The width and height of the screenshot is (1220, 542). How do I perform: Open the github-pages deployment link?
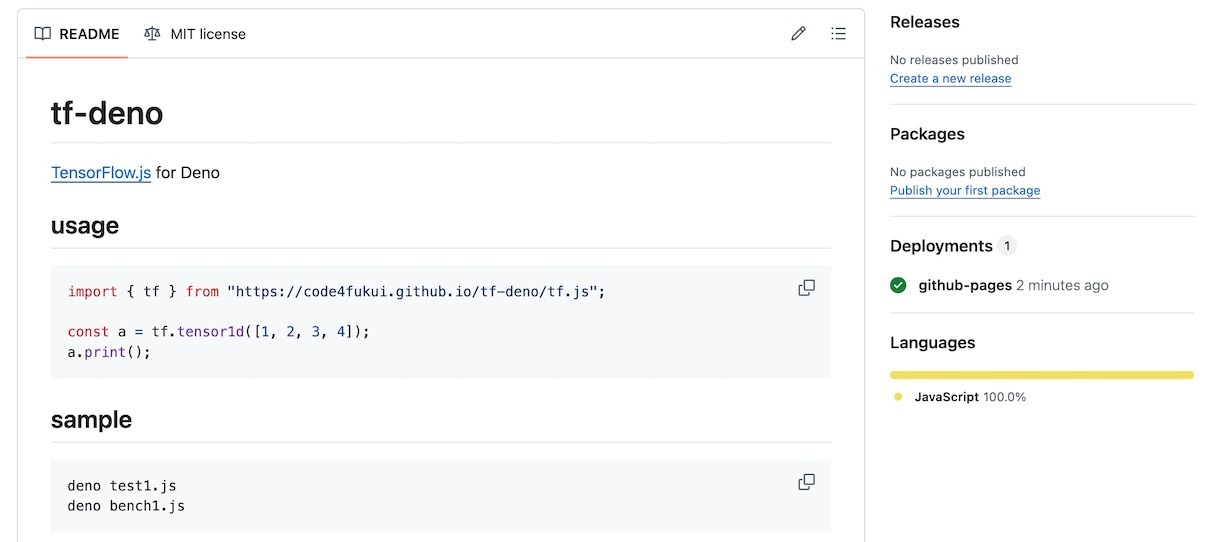click(965, 285)
